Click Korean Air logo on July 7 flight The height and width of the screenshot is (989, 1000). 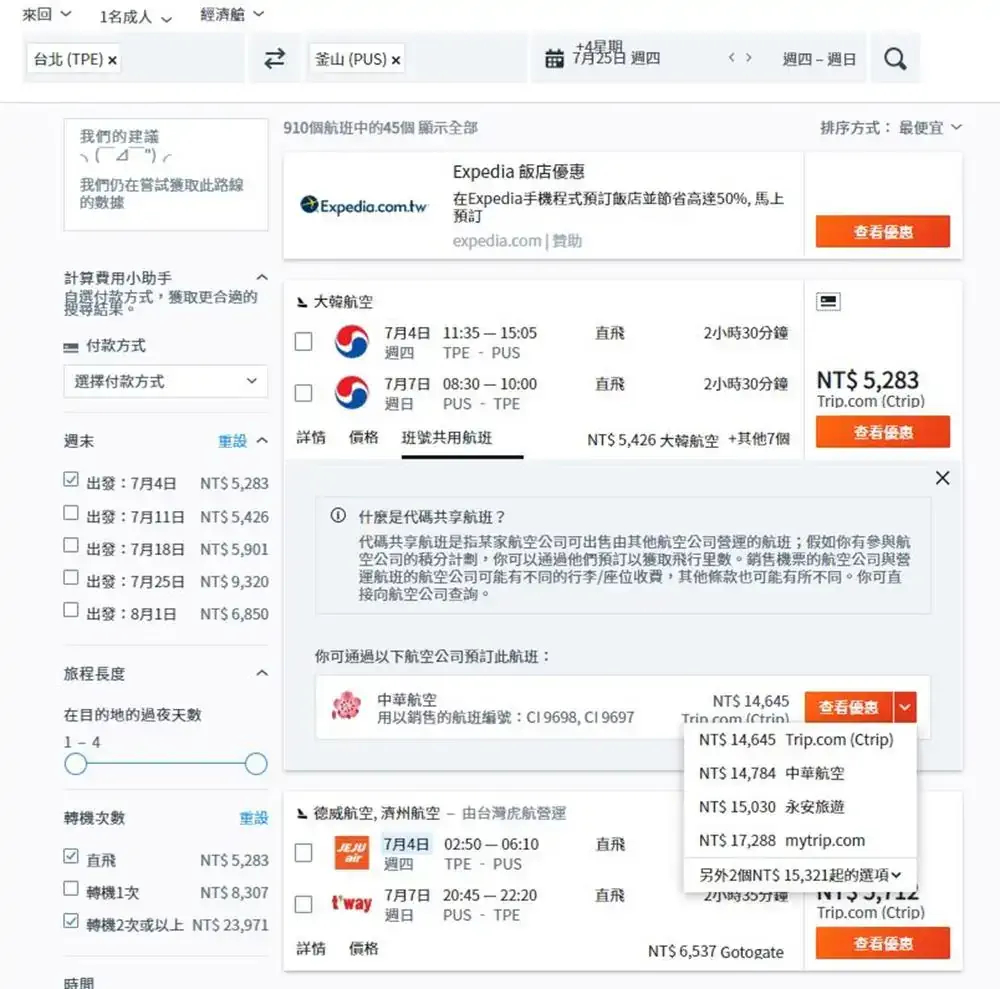pyautogui.click(x=351, y=392)
